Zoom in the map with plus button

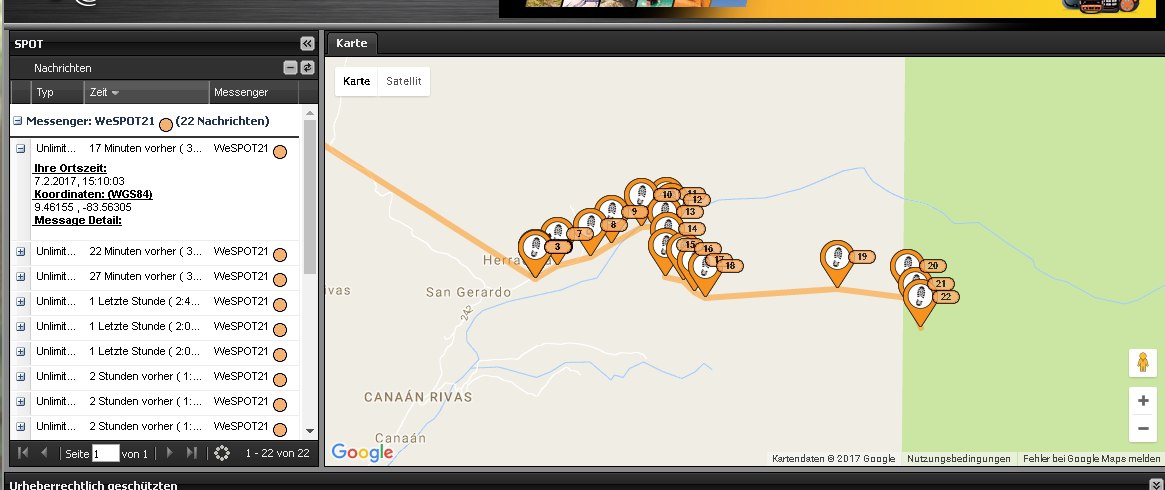(1142, 401)
